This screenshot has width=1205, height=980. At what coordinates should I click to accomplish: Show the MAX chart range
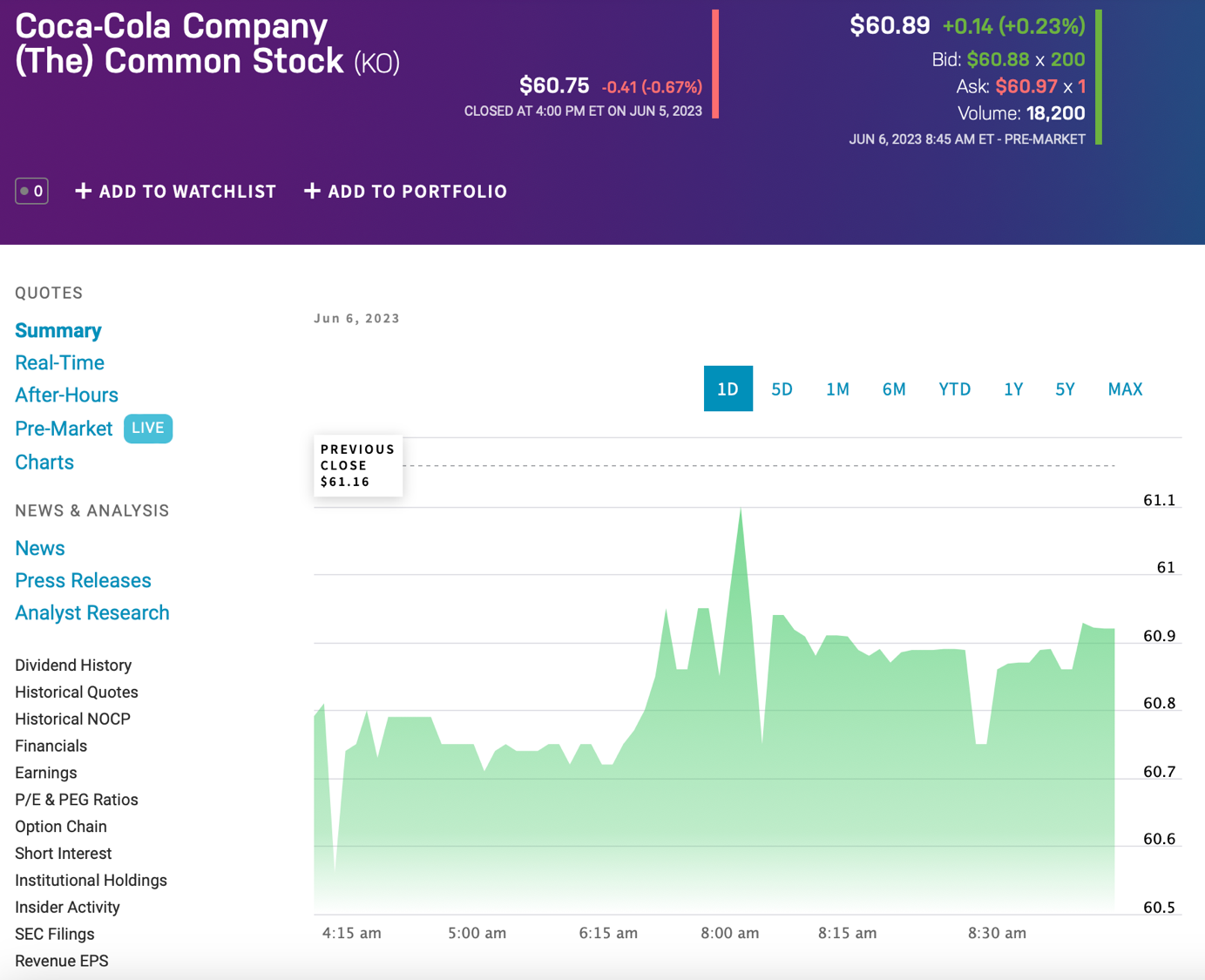(x=1125, y=389)
